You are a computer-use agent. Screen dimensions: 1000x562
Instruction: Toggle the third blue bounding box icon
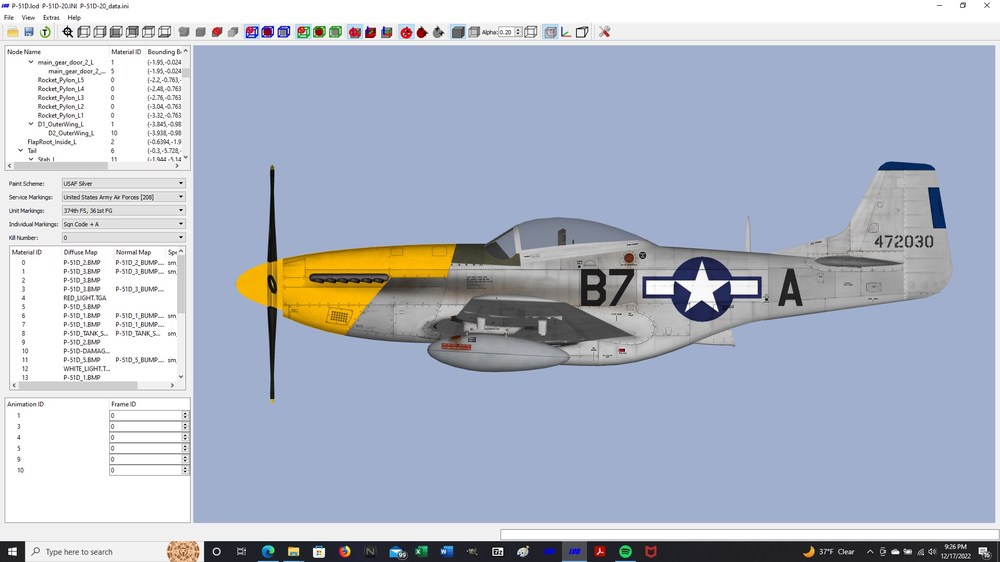click(x=284, y=32)
